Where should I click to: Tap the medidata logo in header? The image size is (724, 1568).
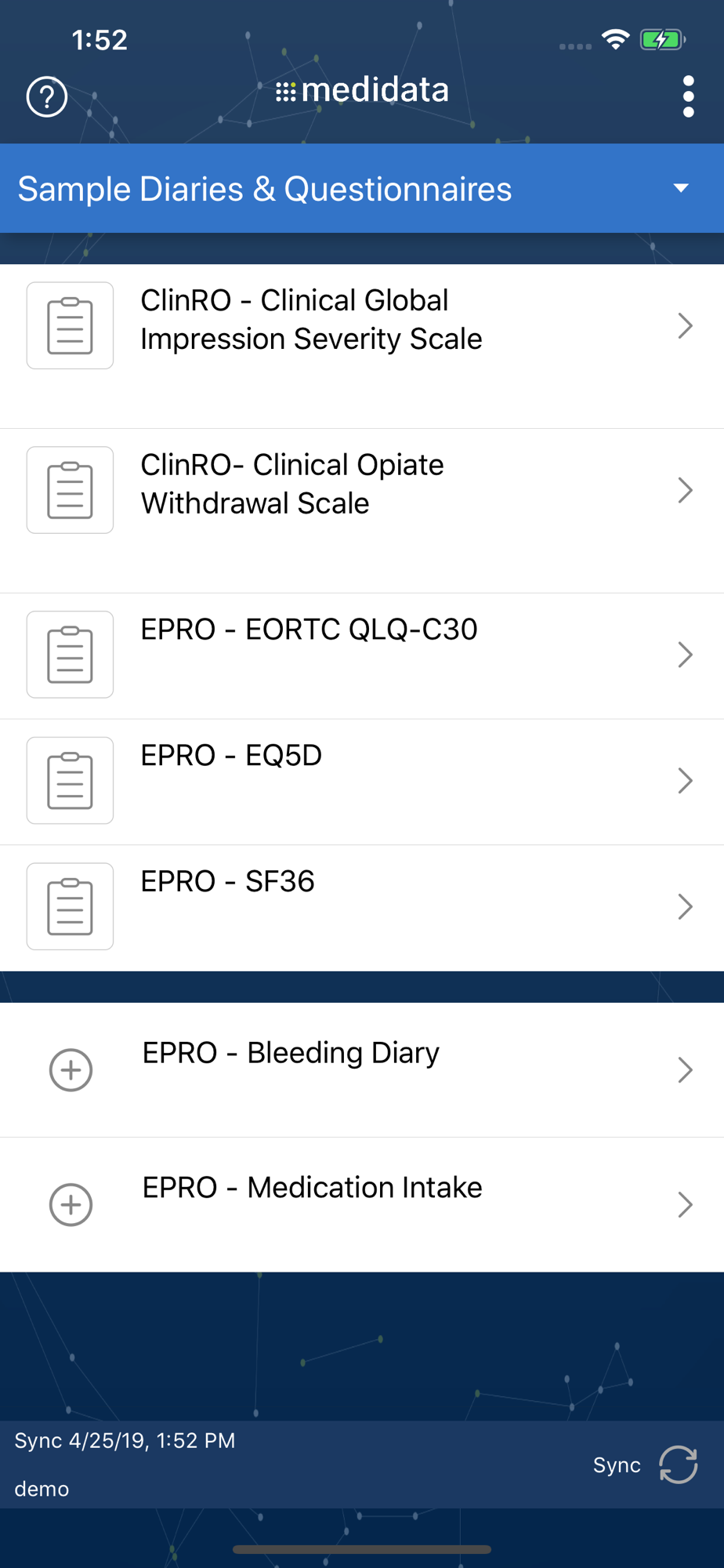tap(362, 90)
